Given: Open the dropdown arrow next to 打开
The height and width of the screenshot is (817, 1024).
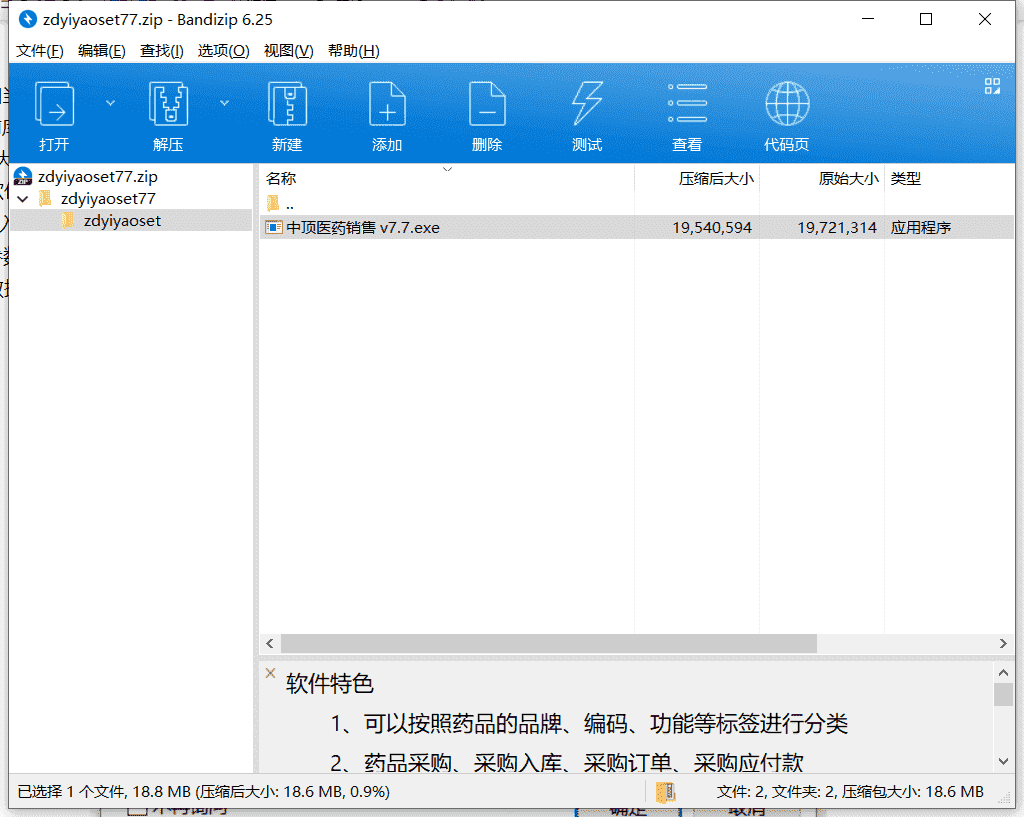Looking at the screenshot, I should coord(110,103).
